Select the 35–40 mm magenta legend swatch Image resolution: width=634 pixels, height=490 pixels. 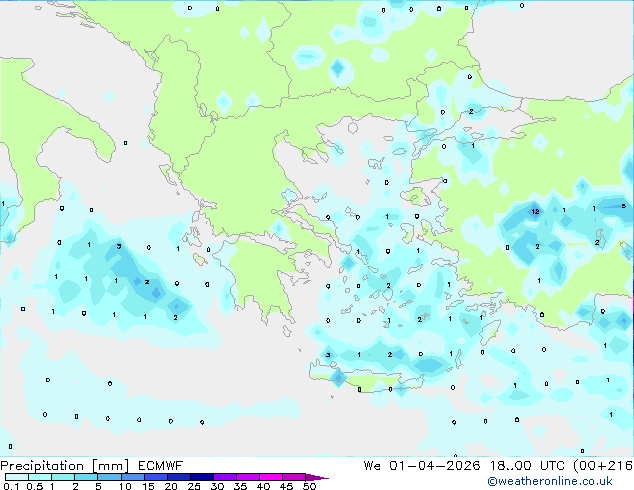248,477
